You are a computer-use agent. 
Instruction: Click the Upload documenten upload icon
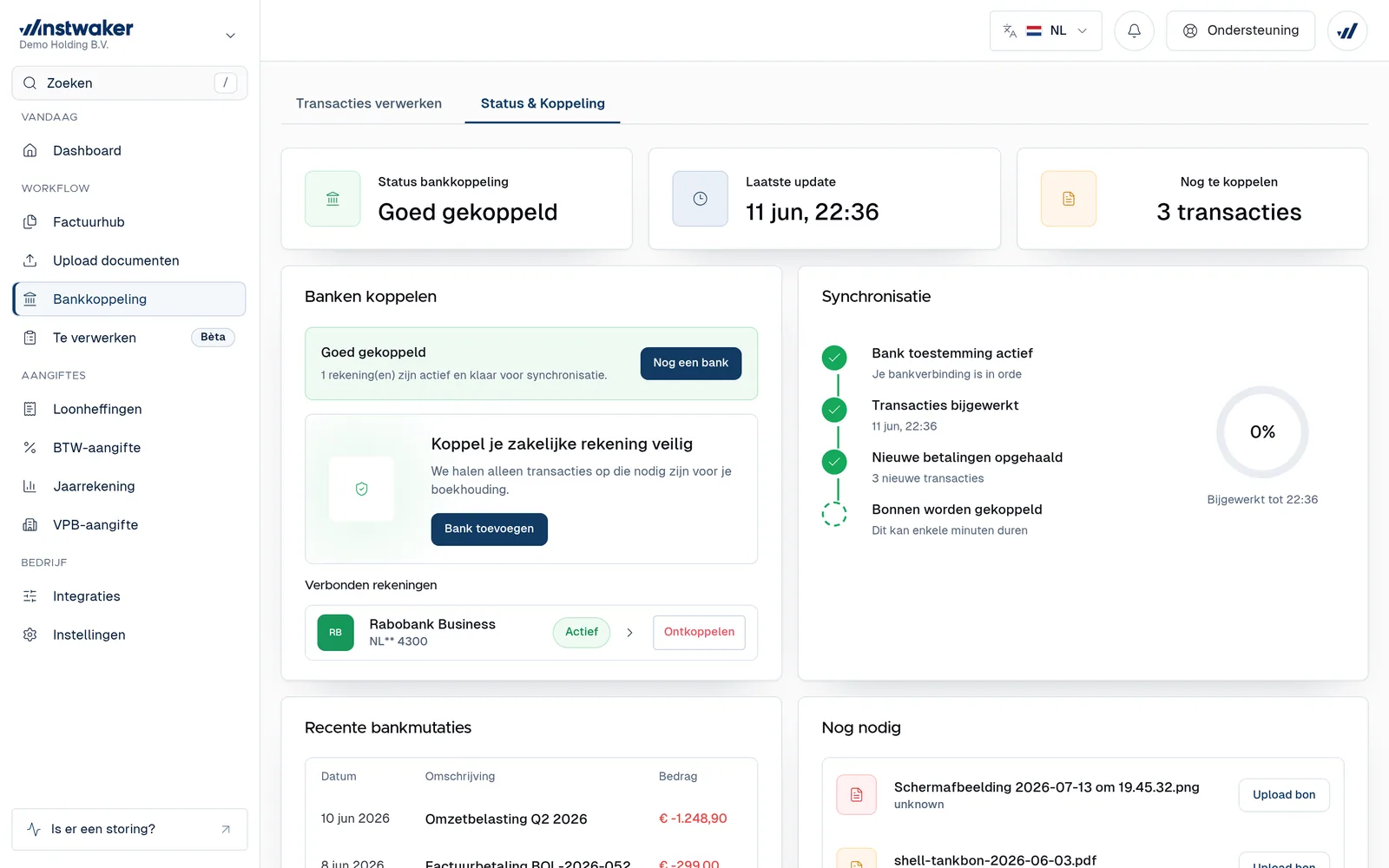pyautogui.click(x=30, y=260)
